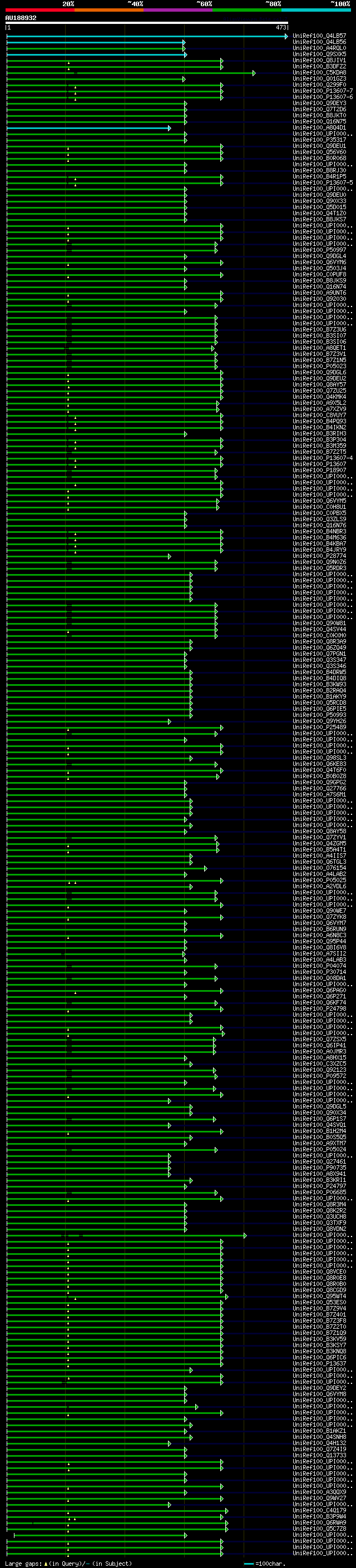The image size is (356, 1568).
Task: Click the UniRef100_Q56V60 label
Action: pyautogui.click(x=319, y=152)
